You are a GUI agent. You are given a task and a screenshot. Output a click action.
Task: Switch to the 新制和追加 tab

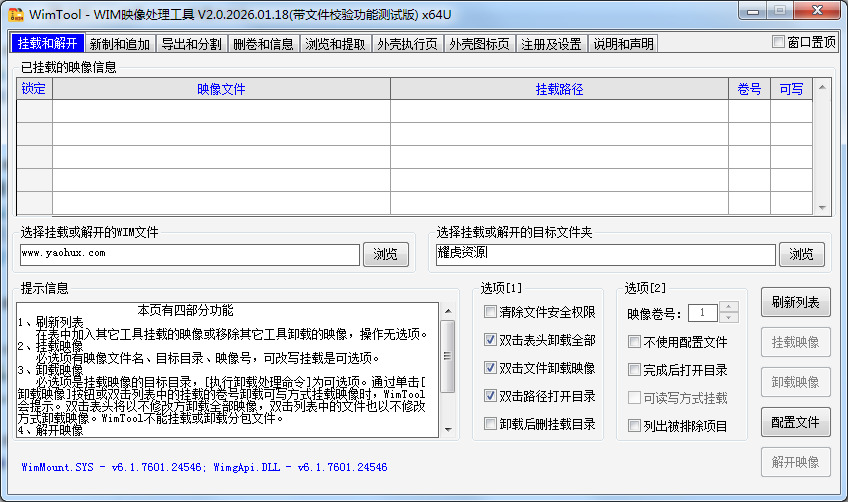coord(119,44)
